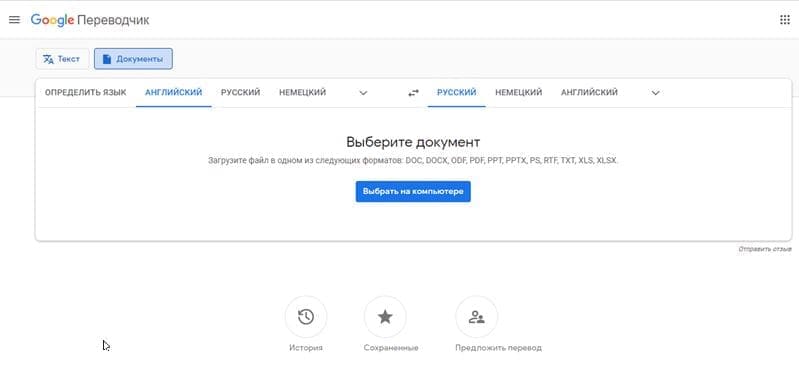Open the Сохраненные star icon
The width and height of the screenshot is (799, 365).
[x=385, y=317]
